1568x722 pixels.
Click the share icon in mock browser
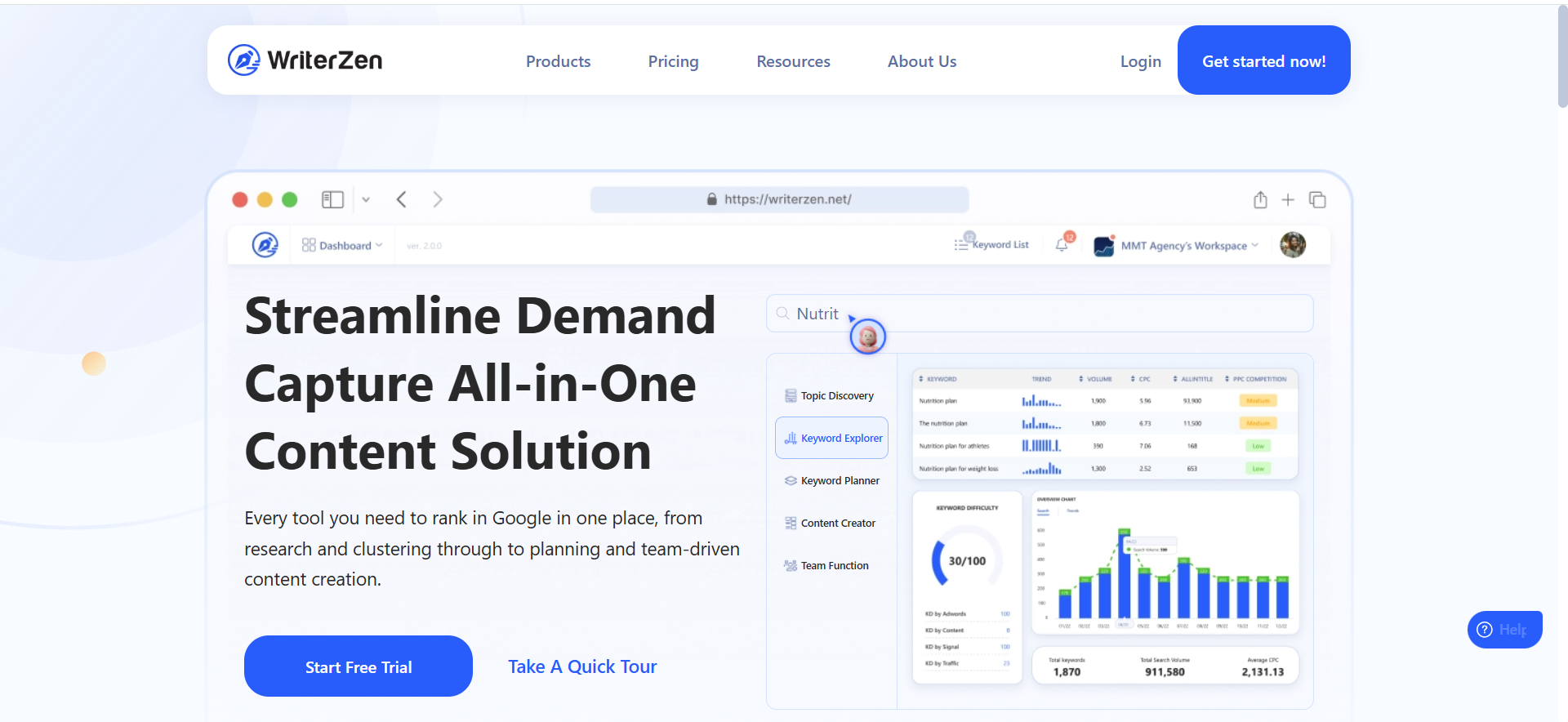(1260, 199)
